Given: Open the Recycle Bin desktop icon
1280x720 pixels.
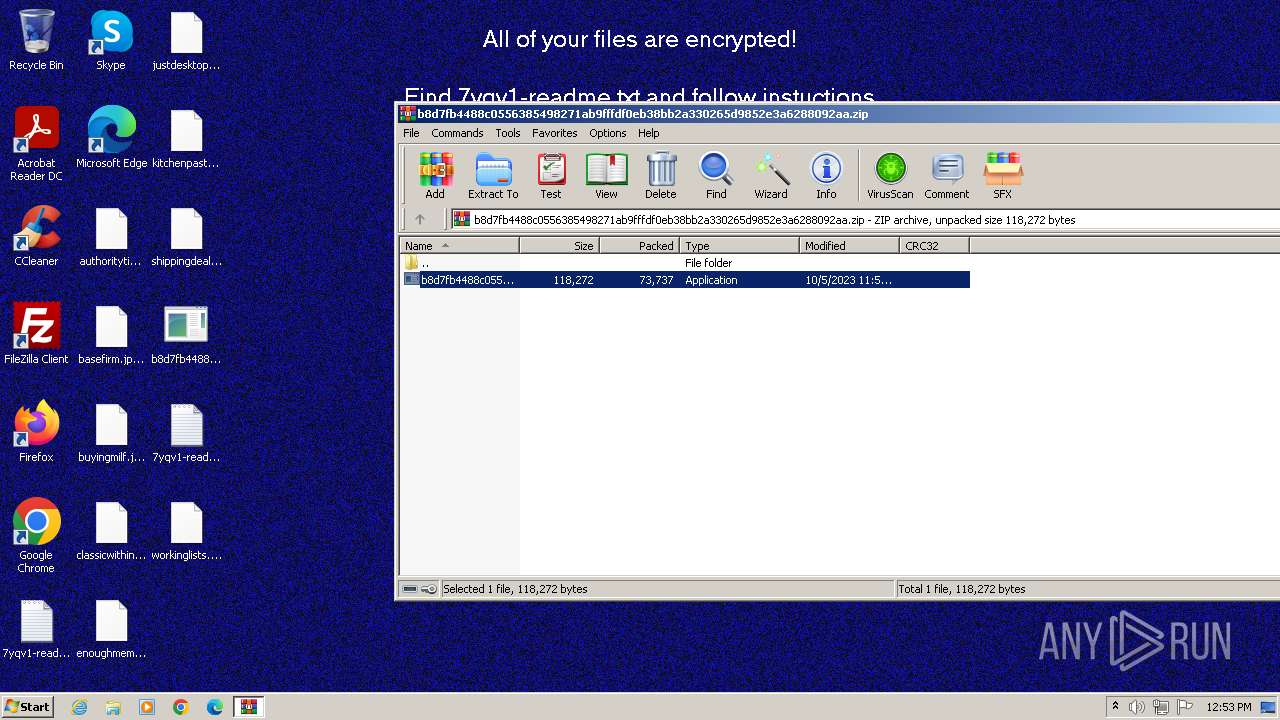Looking at the screenshot, I should coord(36,41).
